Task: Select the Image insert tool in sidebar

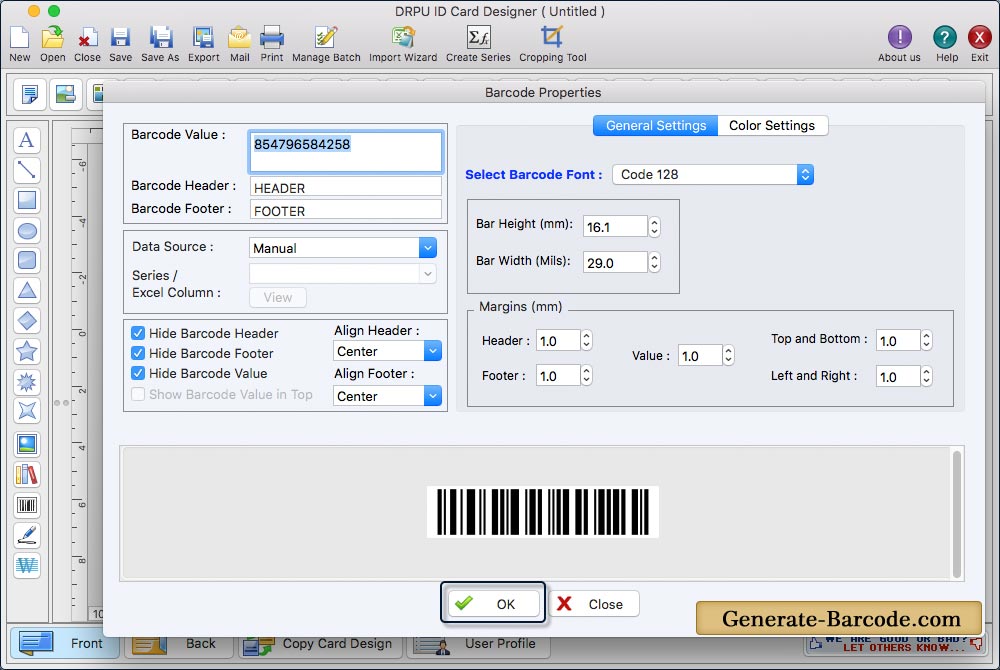Action: coord(27,444)
